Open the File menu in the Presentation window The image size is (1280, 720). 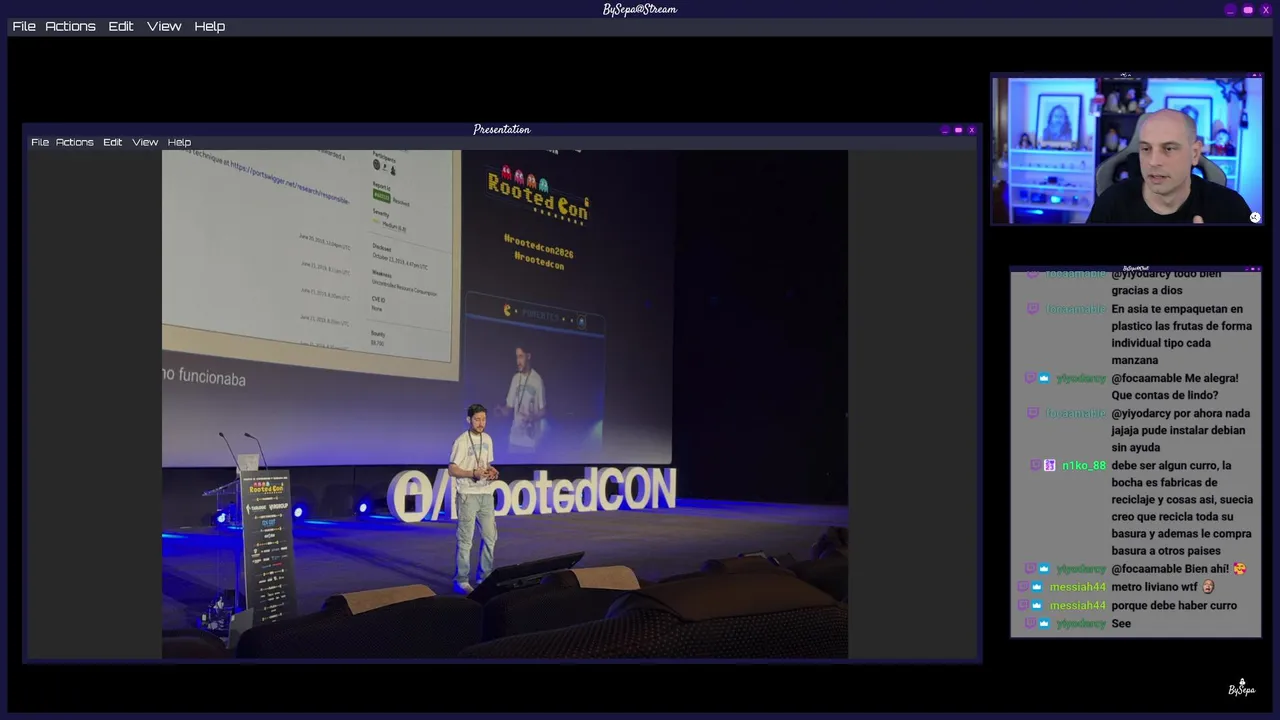(40, 142)
